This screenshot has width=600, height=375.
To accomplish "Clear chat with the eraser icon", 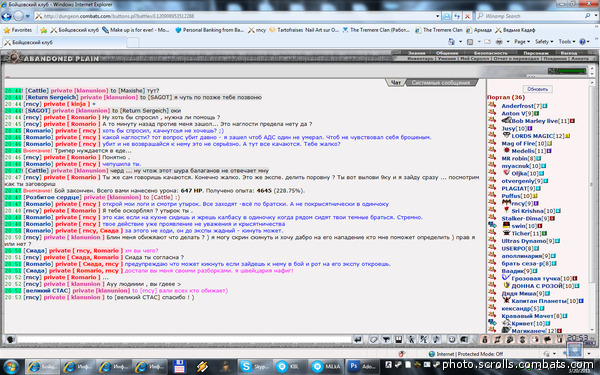I will click(x=373, y=339).
